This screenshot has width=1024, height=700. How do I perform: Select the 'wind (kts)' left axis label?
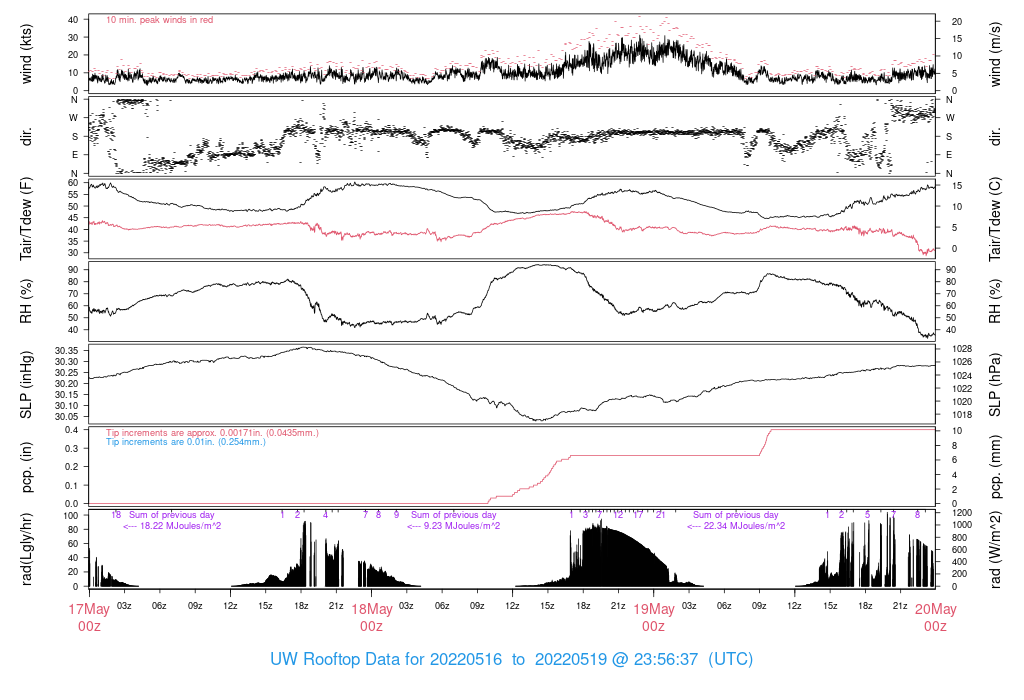coord(26,54)
